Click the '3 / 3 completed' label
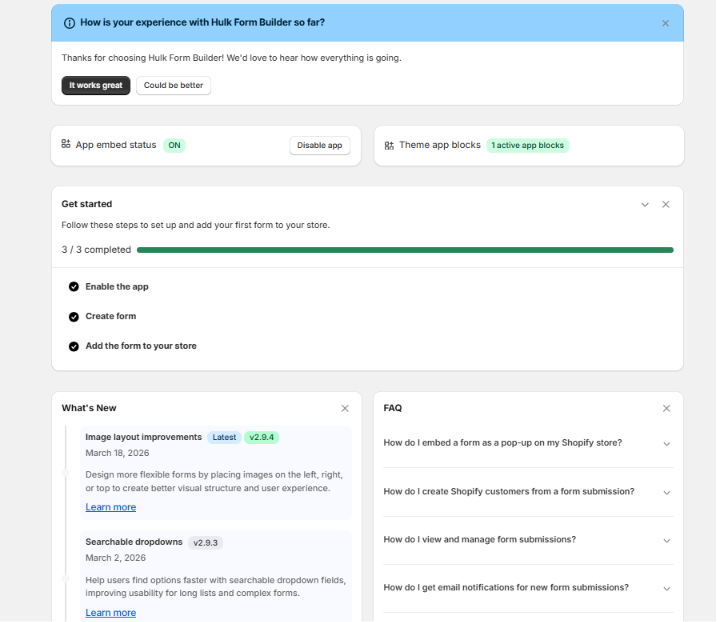The image size is (717, 622). click(x=96, y=250)
